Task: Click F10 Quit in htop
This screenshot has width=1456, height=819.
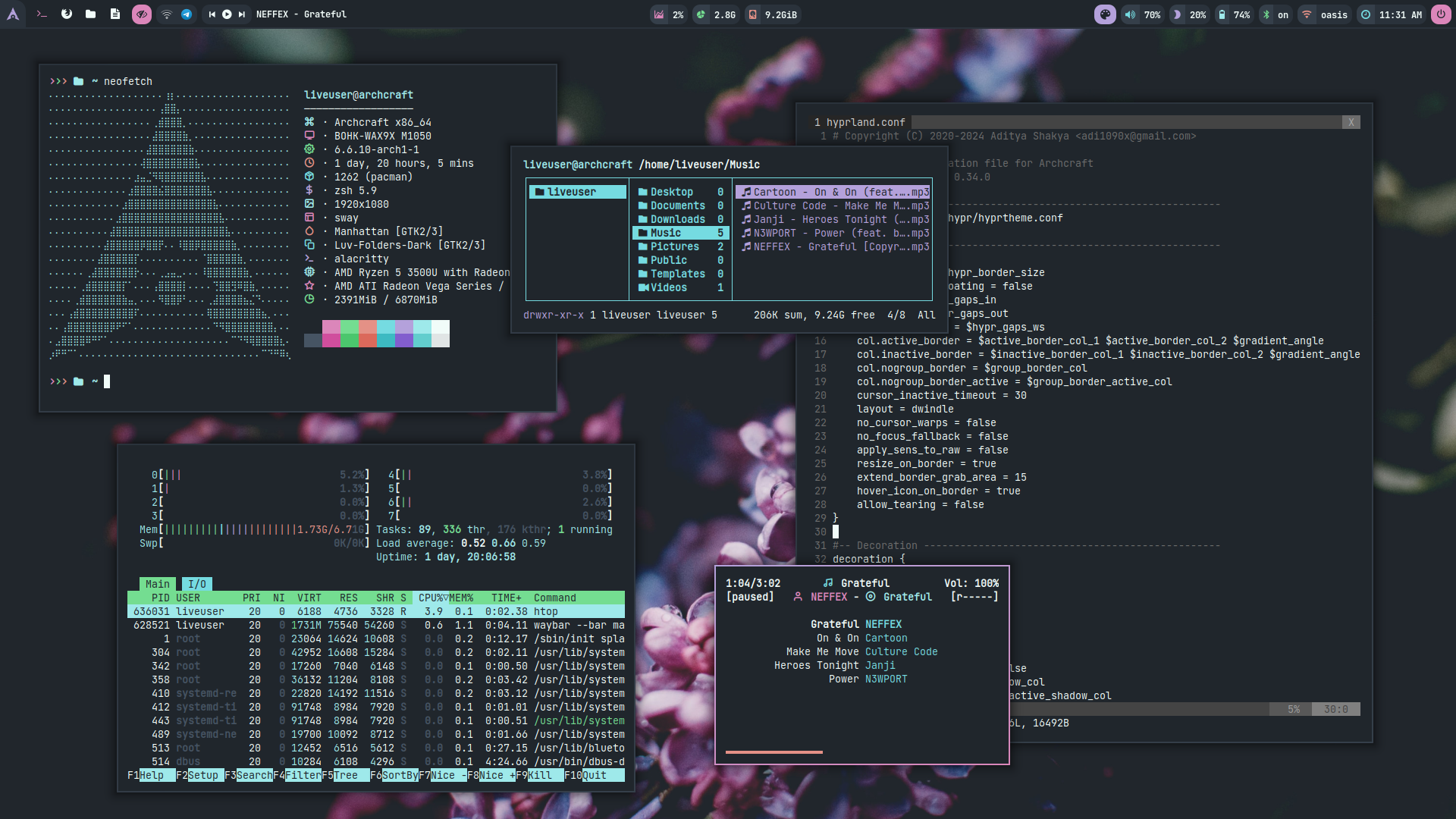Action: click(x=594, y=775)
